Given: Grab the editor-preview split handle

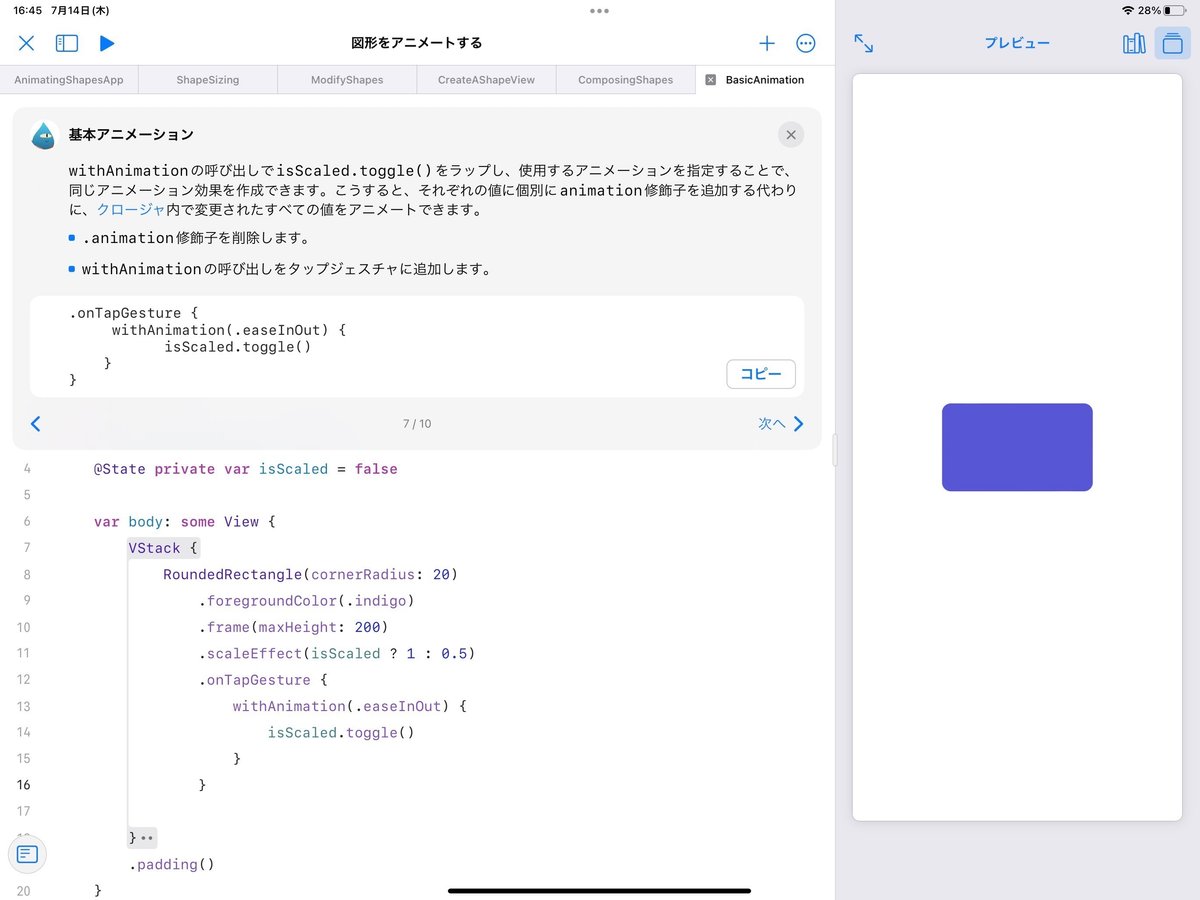Looking at the screenshot, I should click(835, 451).
